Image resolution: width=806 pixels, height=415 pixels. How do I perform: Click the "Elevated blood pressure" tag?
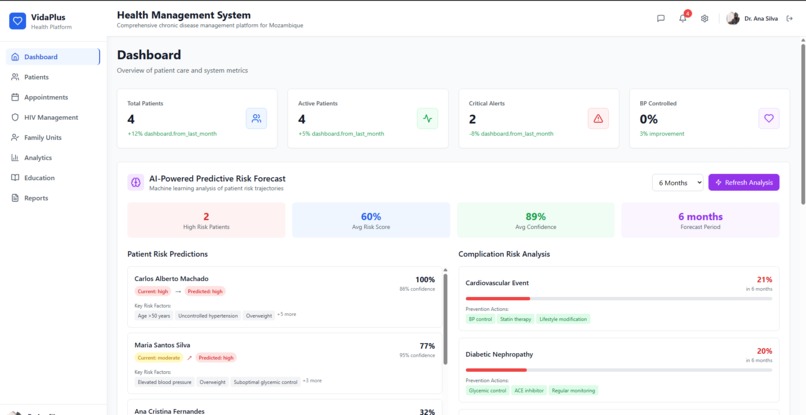164,382
